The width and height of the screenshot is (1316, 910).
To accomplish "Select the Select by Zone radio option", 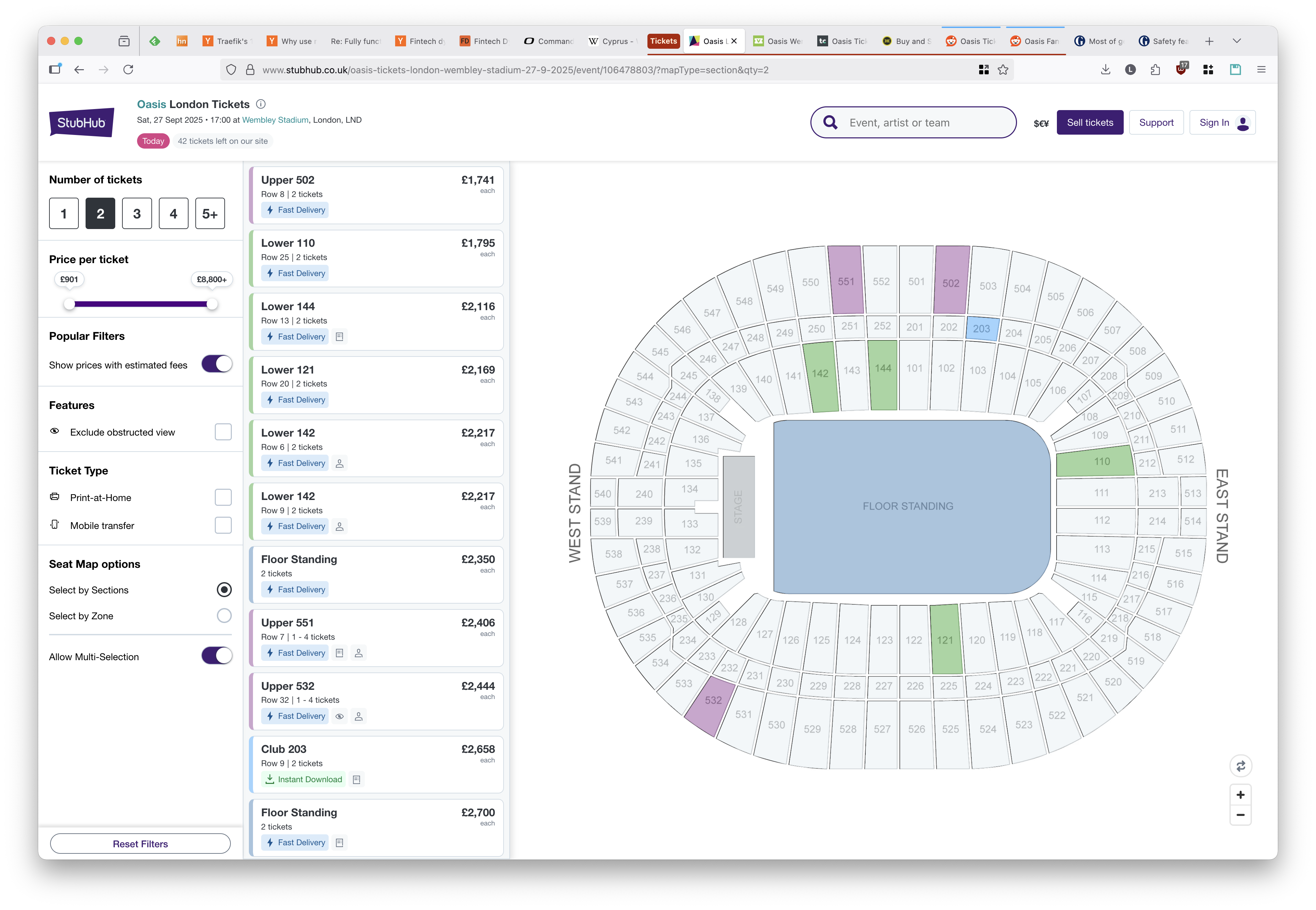I will click(224, 616).
